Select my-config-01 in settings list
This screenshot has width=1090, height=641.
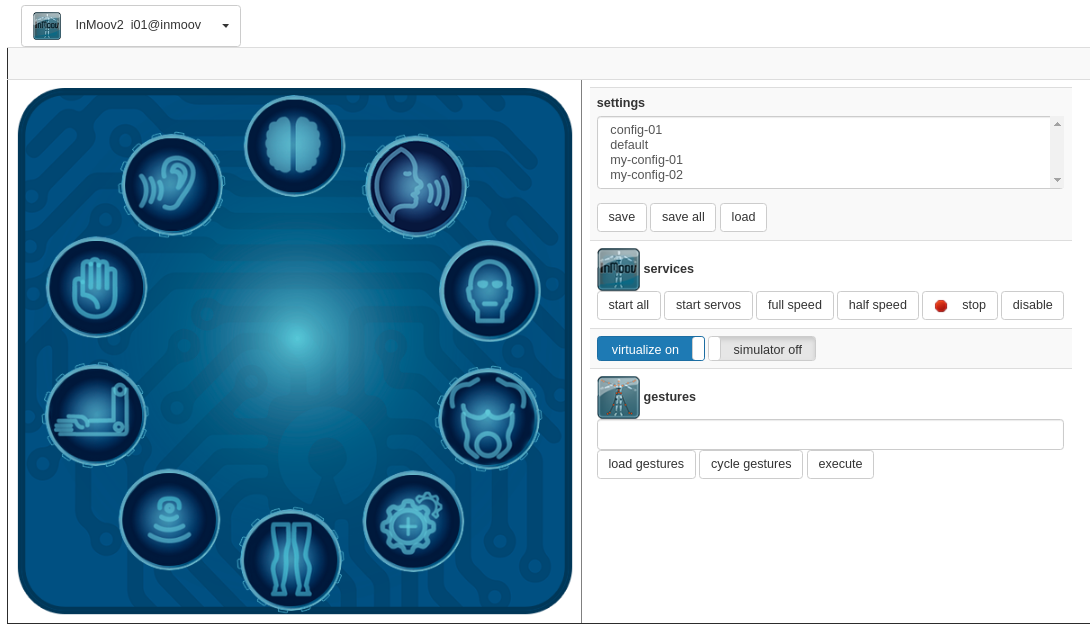tap(646, 160)
